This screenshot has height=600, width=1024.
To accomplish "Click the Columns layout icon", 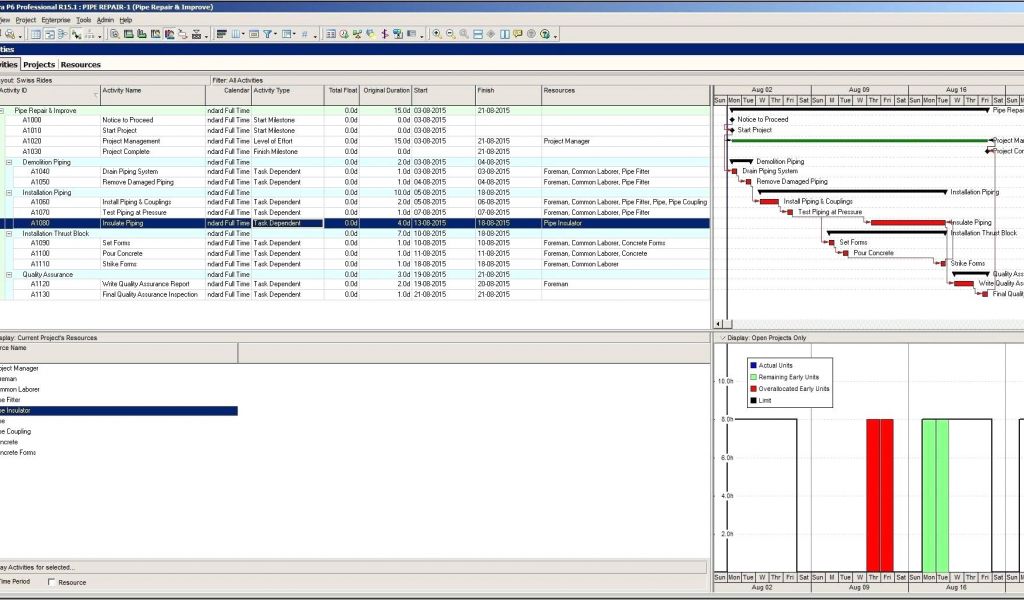I will pos(237,34).
